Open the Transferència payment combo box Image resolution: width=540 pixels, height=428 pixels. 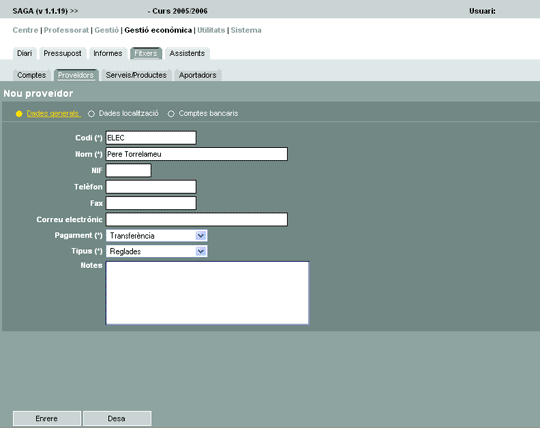pos(156,236)
